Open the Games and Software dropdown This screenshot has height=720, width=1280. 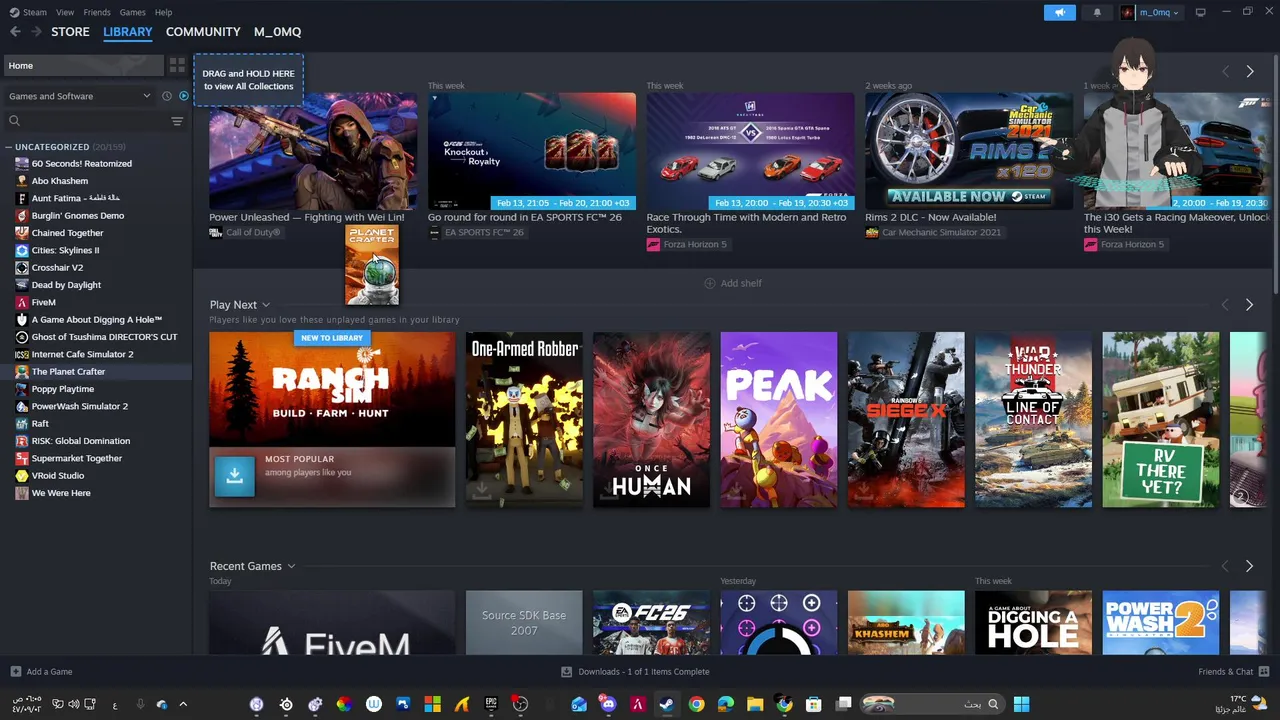coord(79,96)
